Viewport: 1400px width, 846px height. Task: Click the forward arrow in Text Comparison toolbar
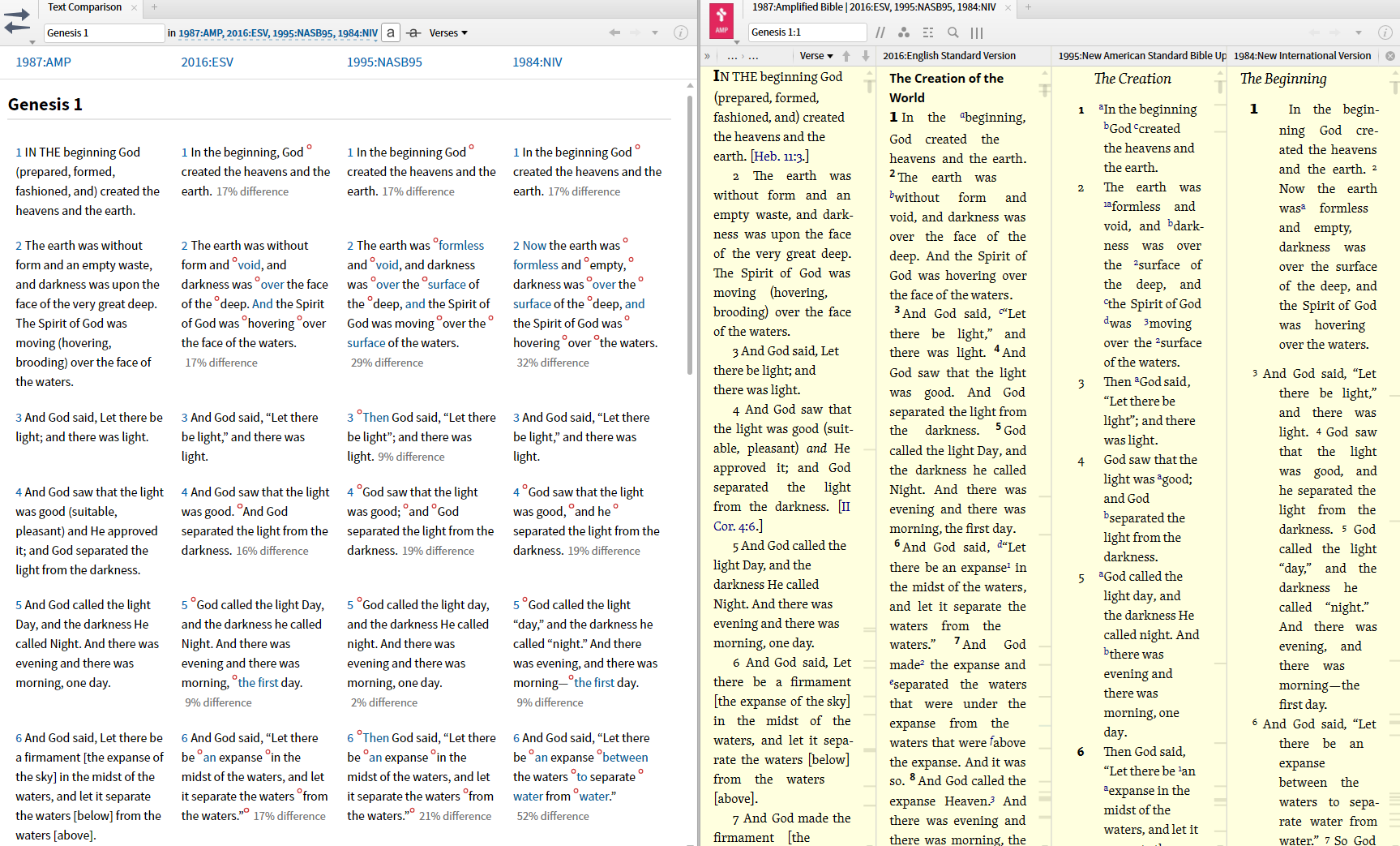[635, 32]
